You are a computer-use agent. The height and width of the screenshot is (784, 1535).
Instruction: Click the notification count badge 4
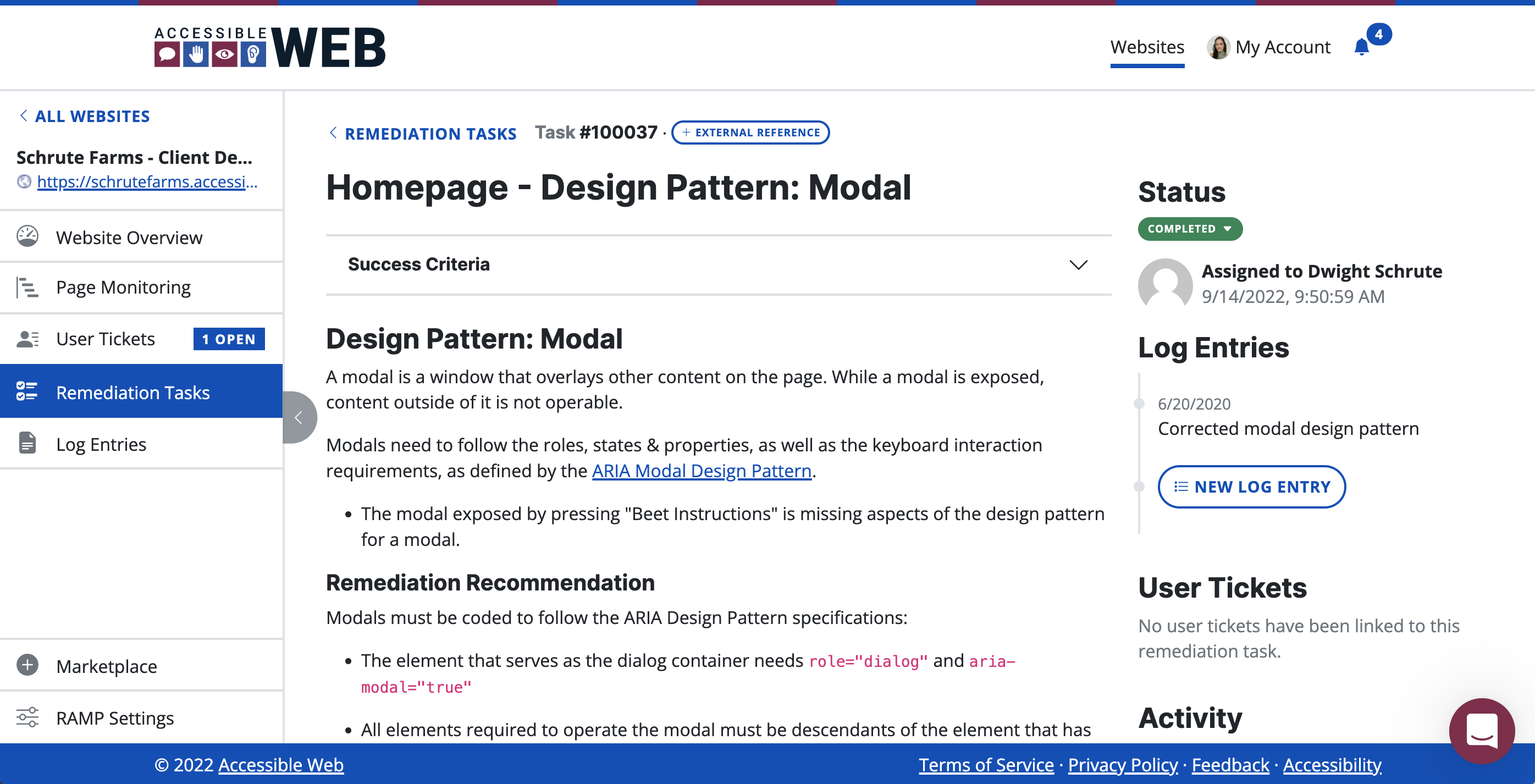point(1379,35)
